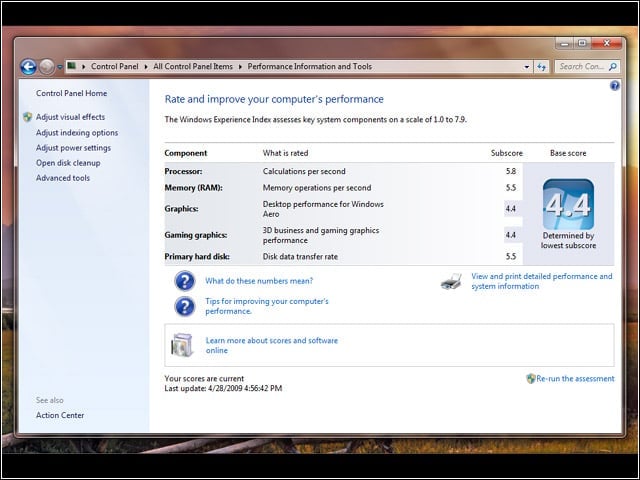Open What do these numbers mean? link
640x480 pixels.
pos(259,281)
